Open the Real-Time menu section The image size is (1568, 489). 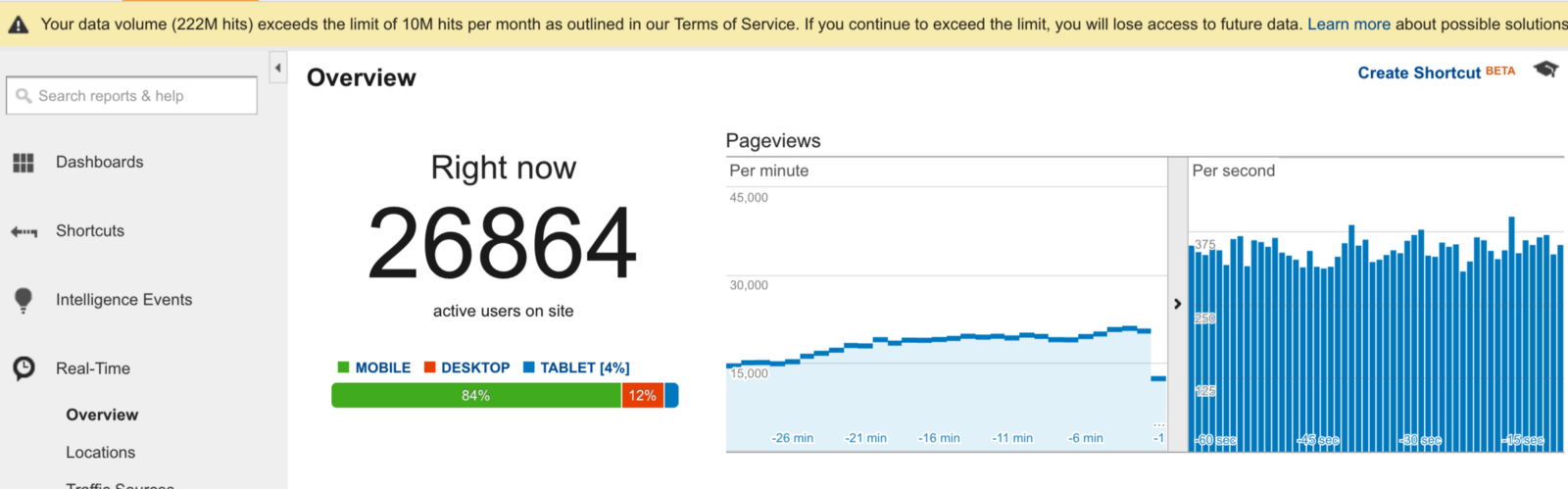pyautogui.click(x=93, y=368)
